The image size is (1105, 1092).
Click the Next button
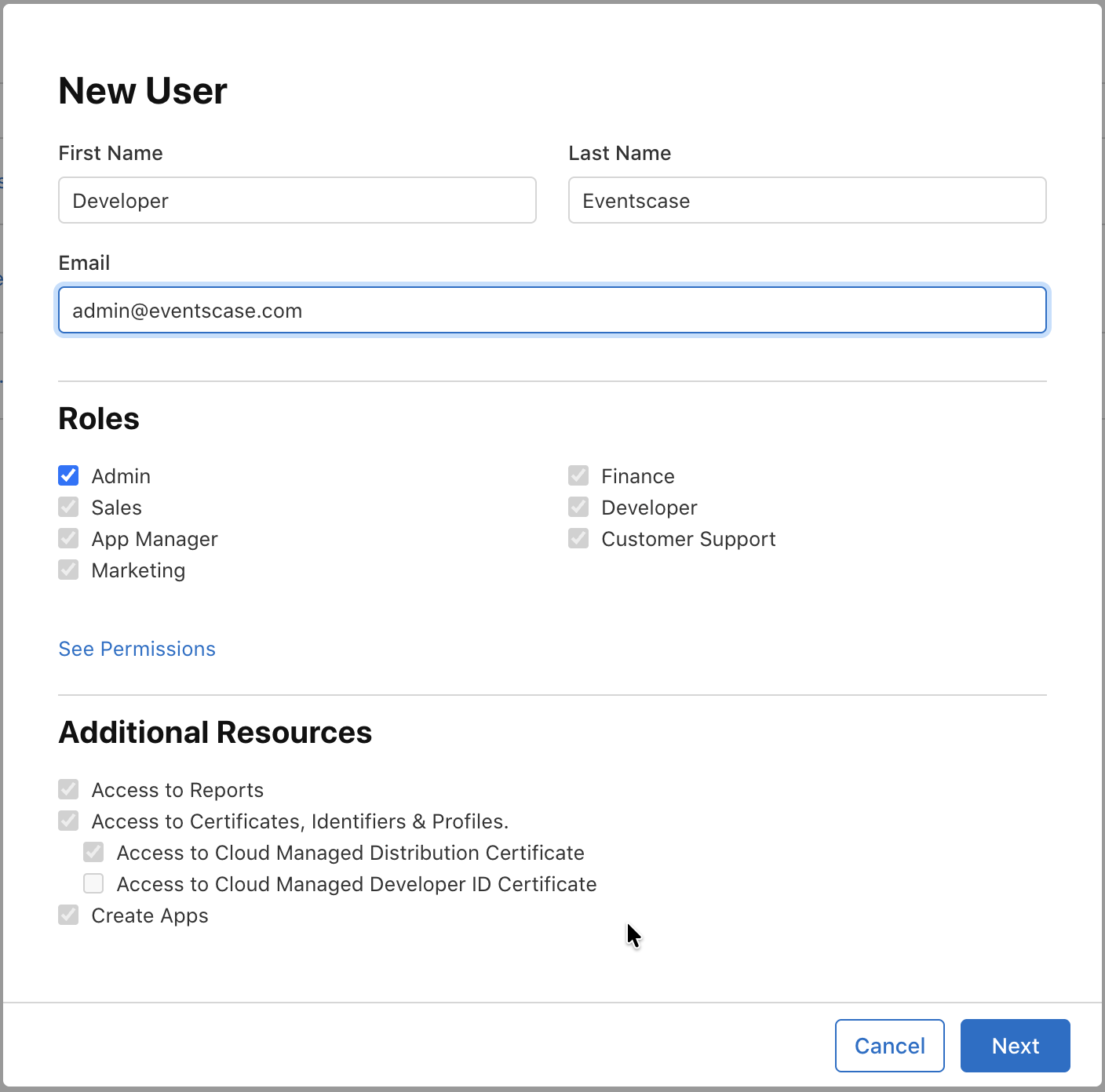pos(1015,1046)
